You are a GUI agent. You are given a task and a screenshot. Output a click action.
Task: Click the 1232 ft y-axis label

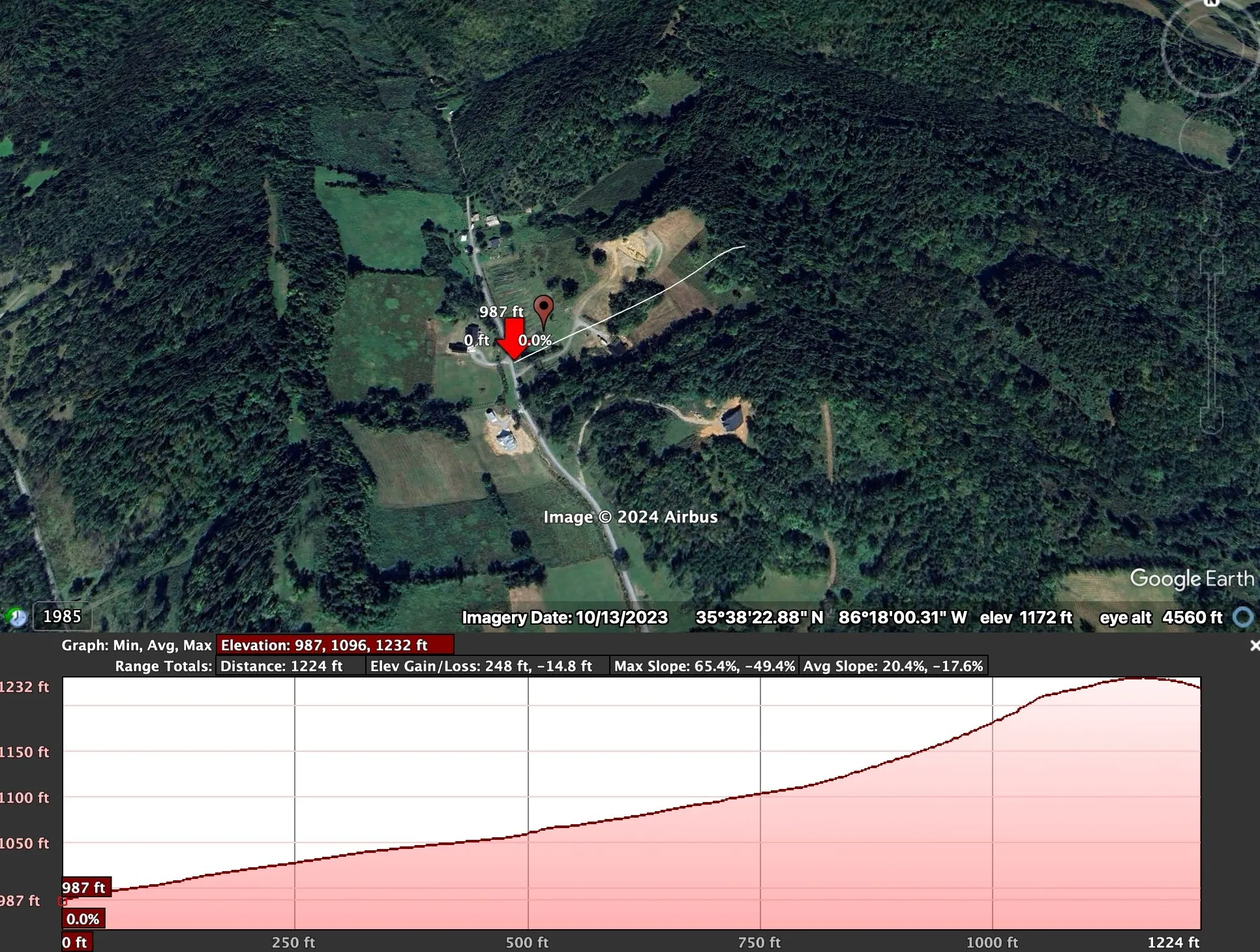click(x=24, y=687)
